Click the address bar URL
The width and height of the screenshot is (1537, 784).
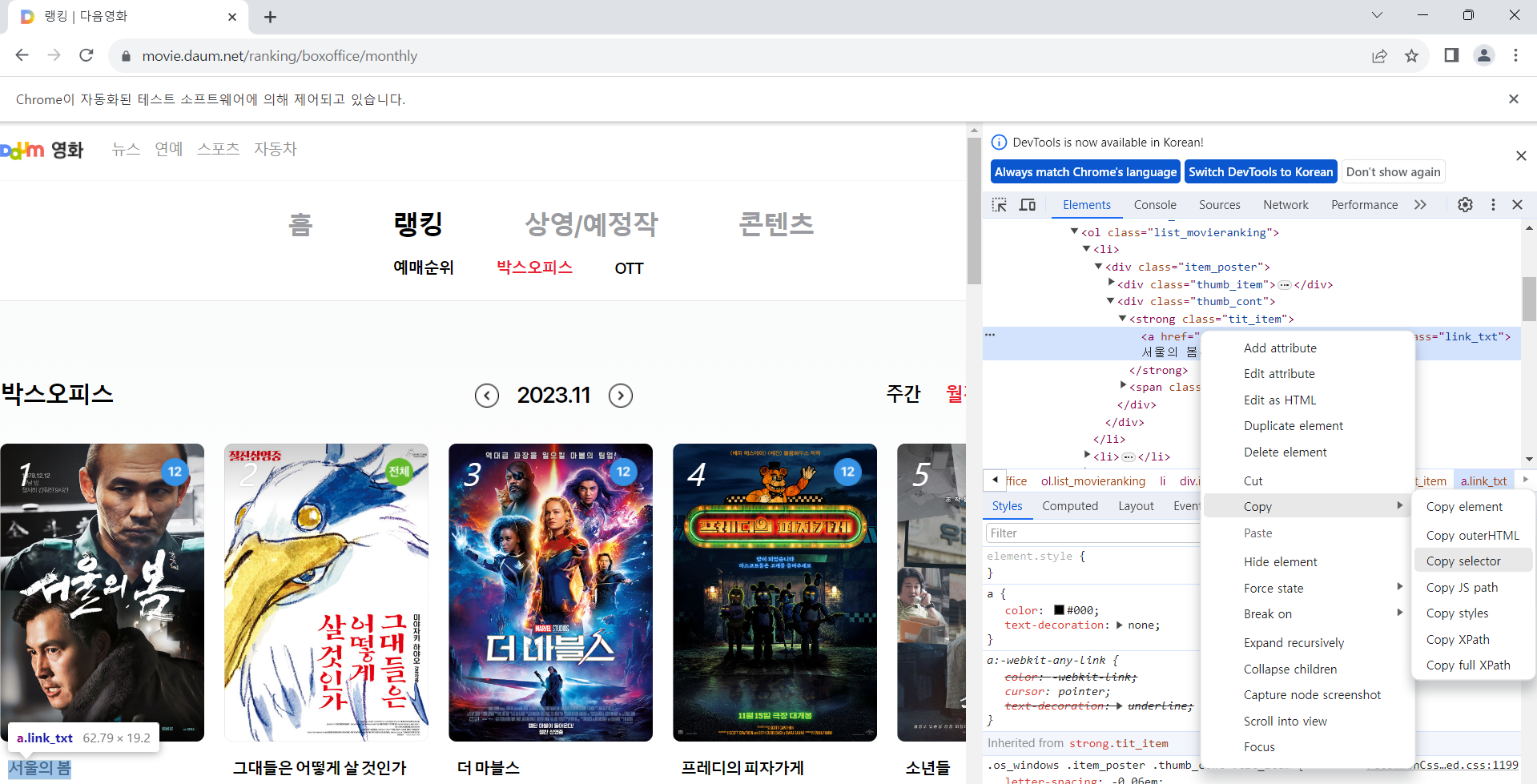click(x=280, y=56)
